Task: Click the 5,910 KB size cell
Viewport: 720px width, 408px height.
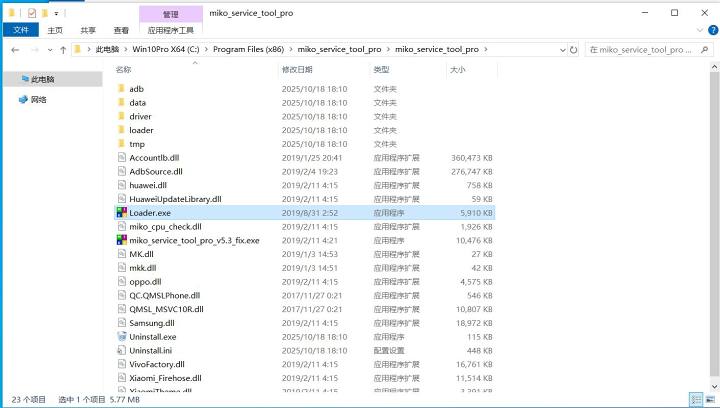Action: pos(477,213)
